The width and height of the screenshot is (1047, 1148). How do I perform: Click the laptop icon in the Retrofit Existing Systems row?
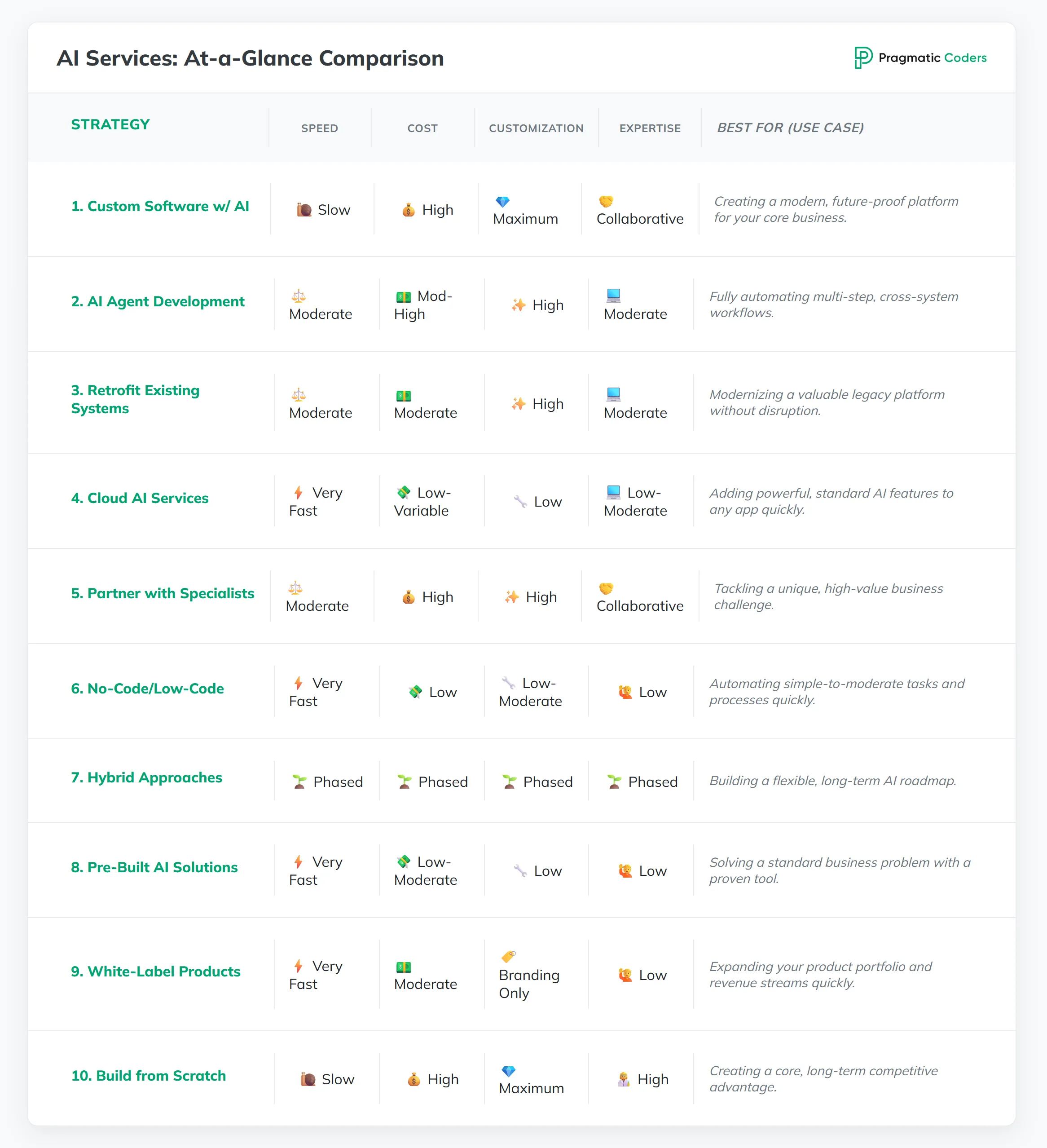tap(613, 394)
